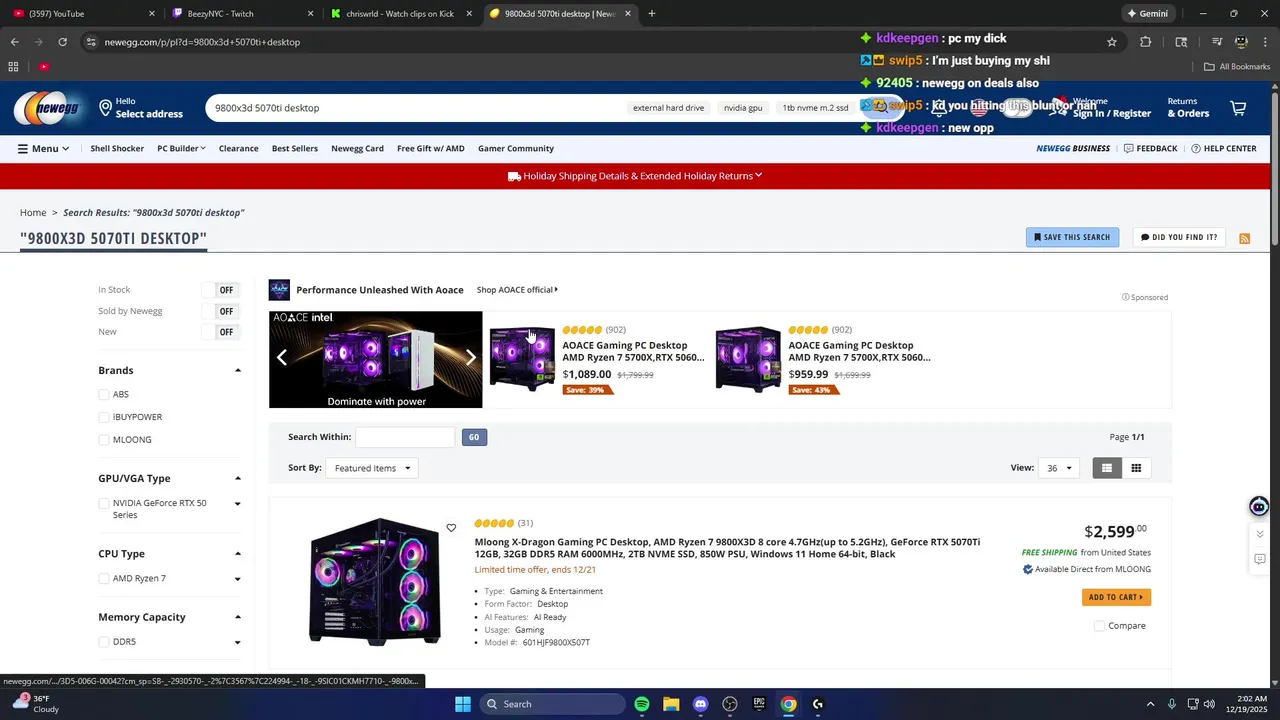This screenshot has height=720, width=1280.
Task: Open the View 36 items dropdown
Action: [1058, 468]
